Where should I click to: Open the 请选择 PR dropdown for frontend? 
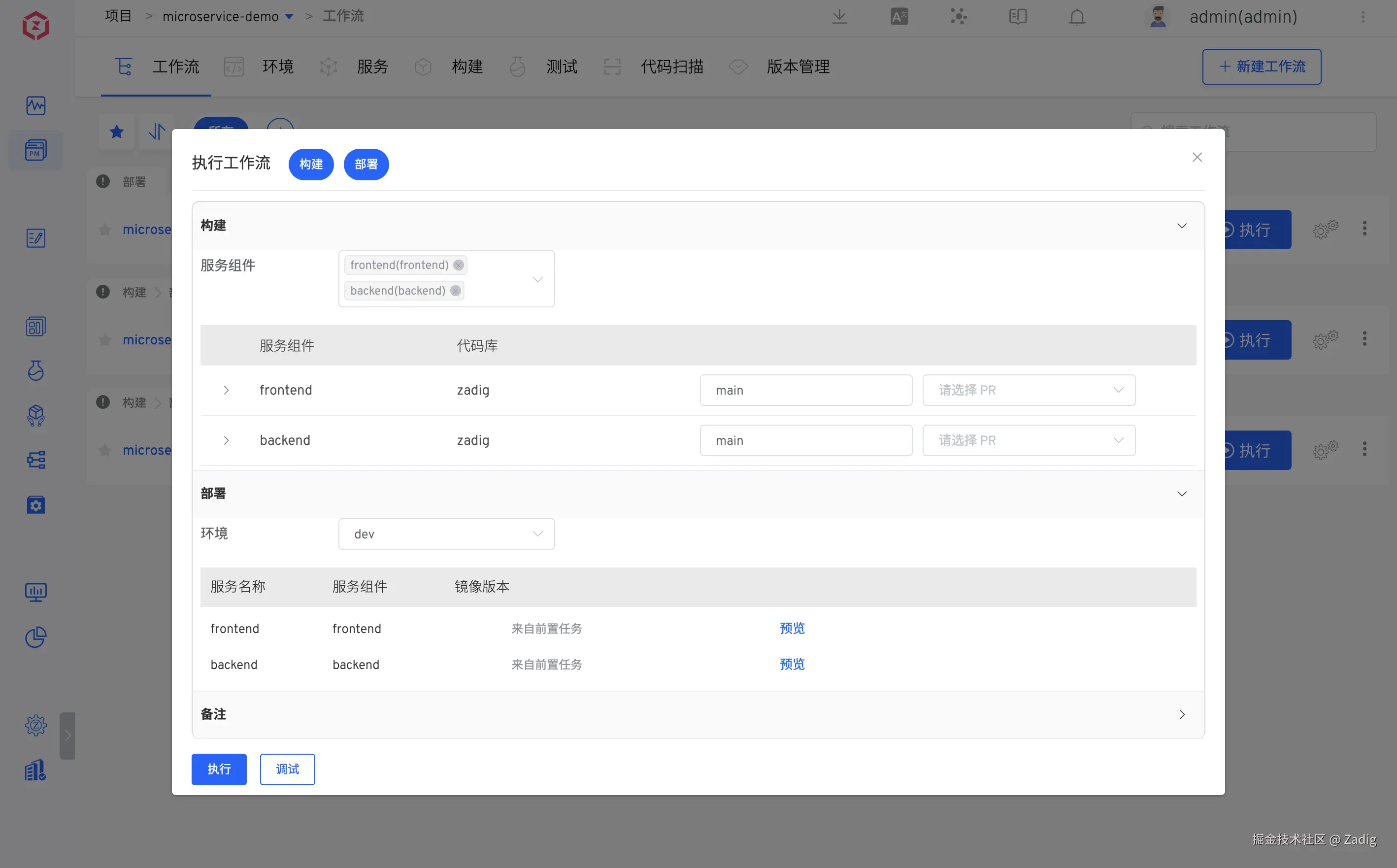1028,390
